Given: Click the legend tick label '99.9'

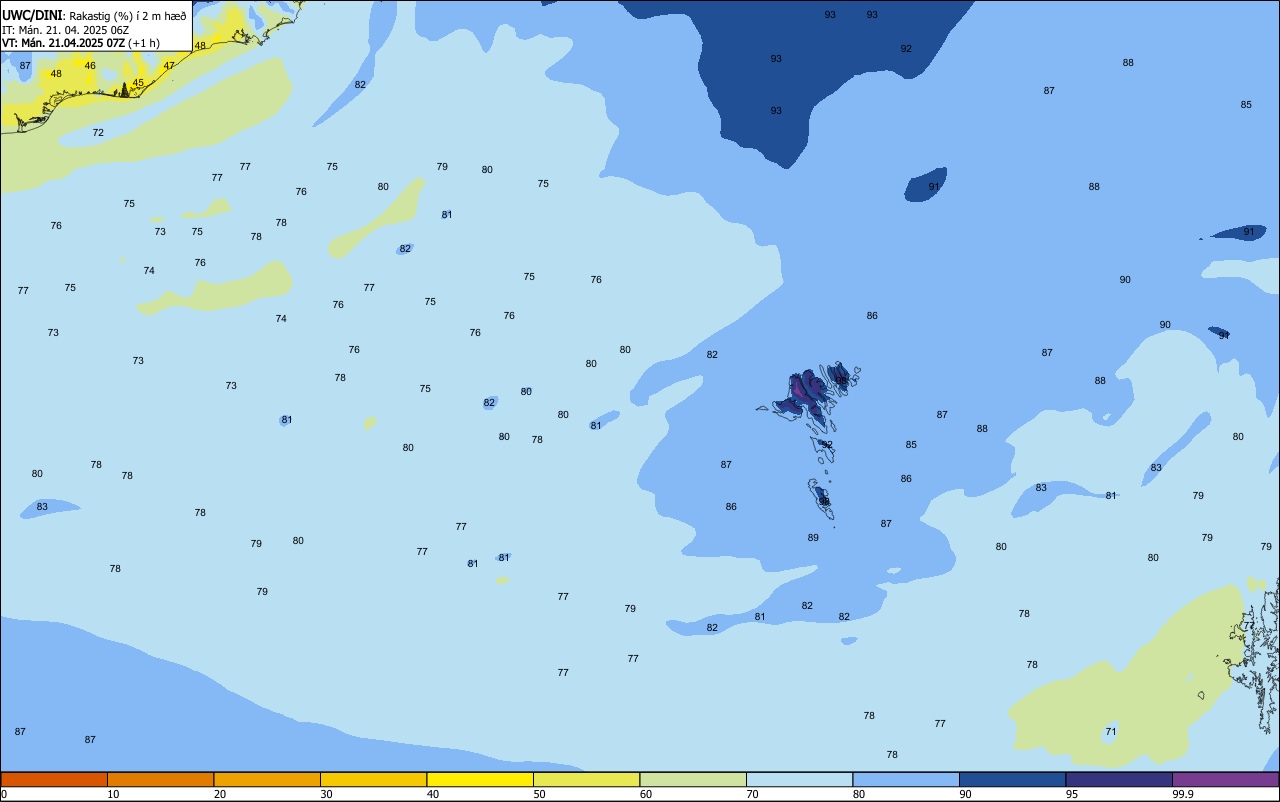Looking at the screenshot, I should [1182, 794].
